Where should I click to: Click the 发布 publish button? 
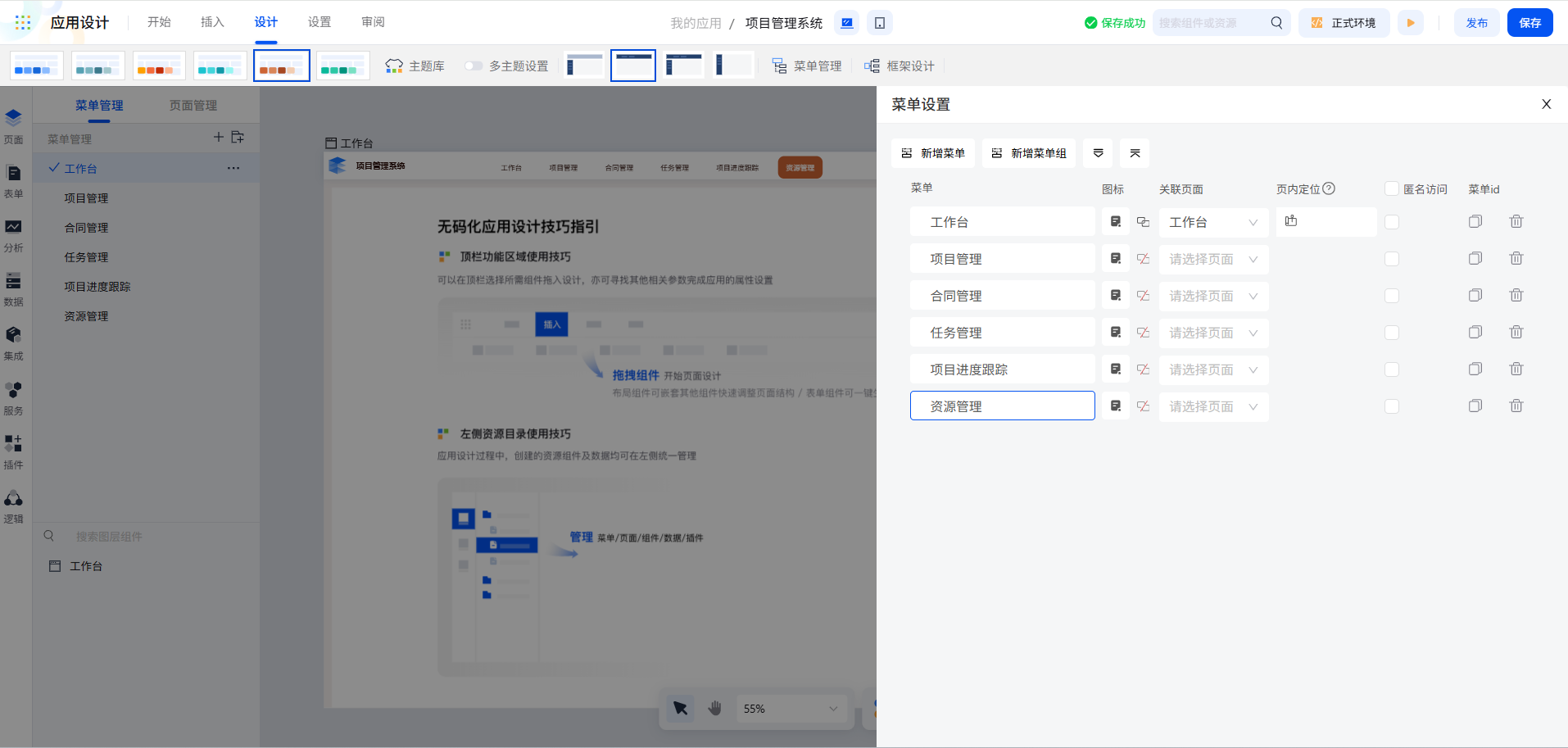click(x=1476, y=22)
